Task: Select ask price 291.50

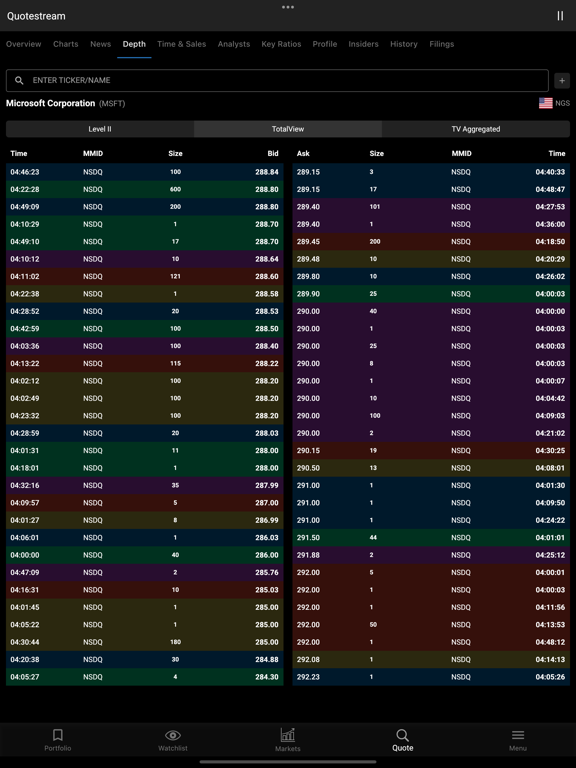Action: tap(308, 537)
